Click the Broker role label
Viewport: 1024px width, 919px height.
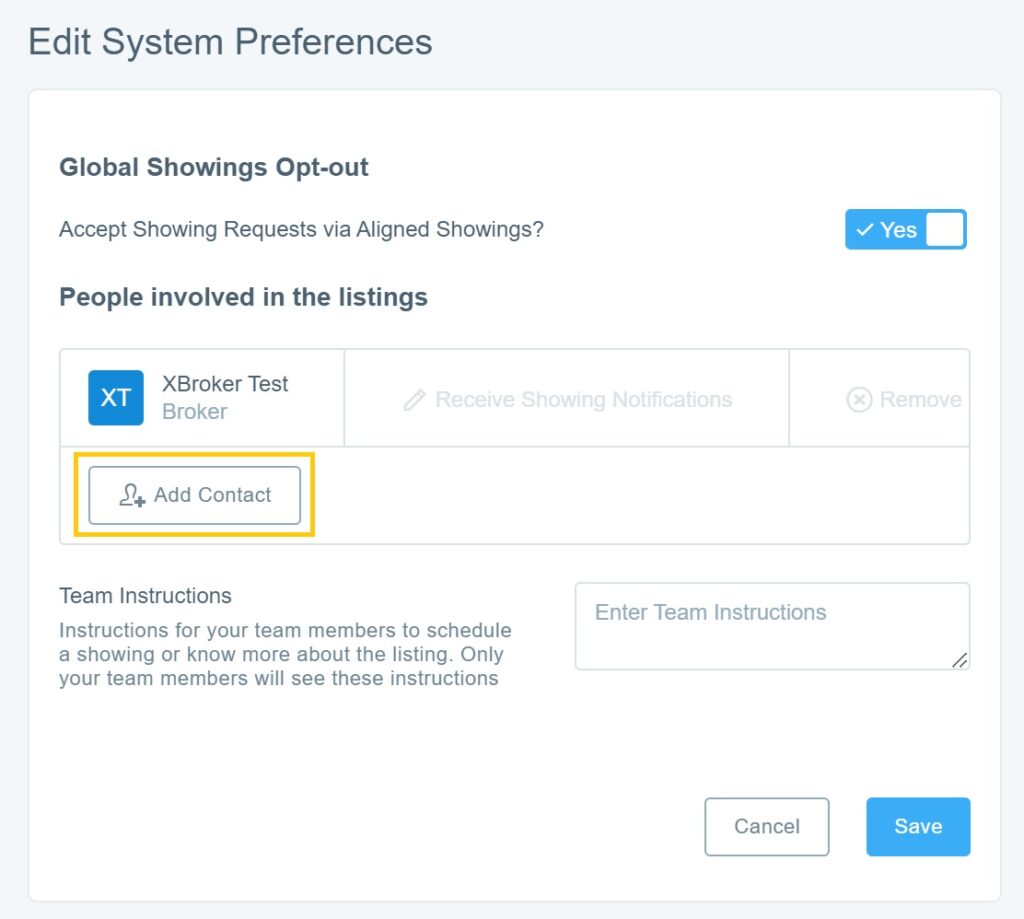click(x=194, y=412)
